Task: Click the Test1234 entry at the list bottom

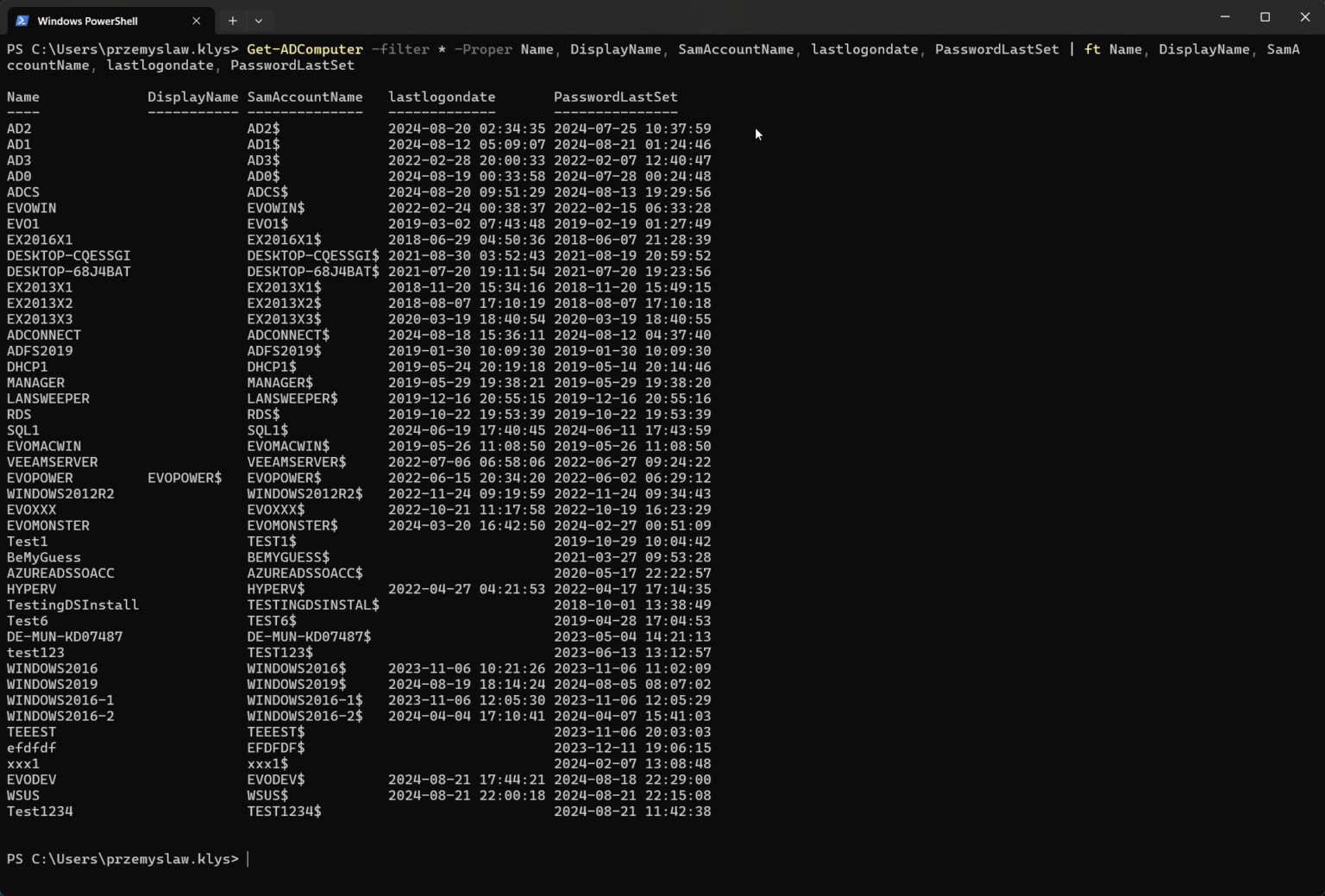Action: click(x=40, y=811)
